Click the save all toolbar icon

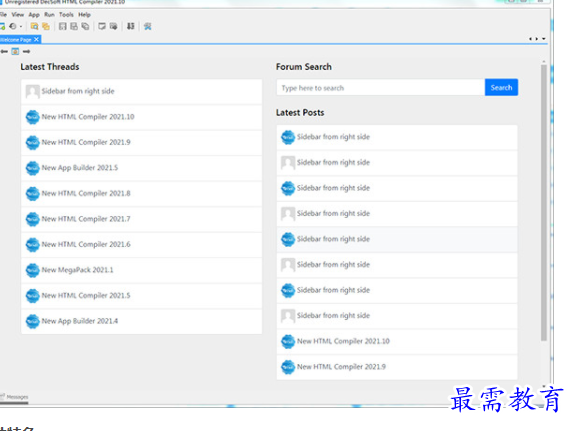[85, 26]
